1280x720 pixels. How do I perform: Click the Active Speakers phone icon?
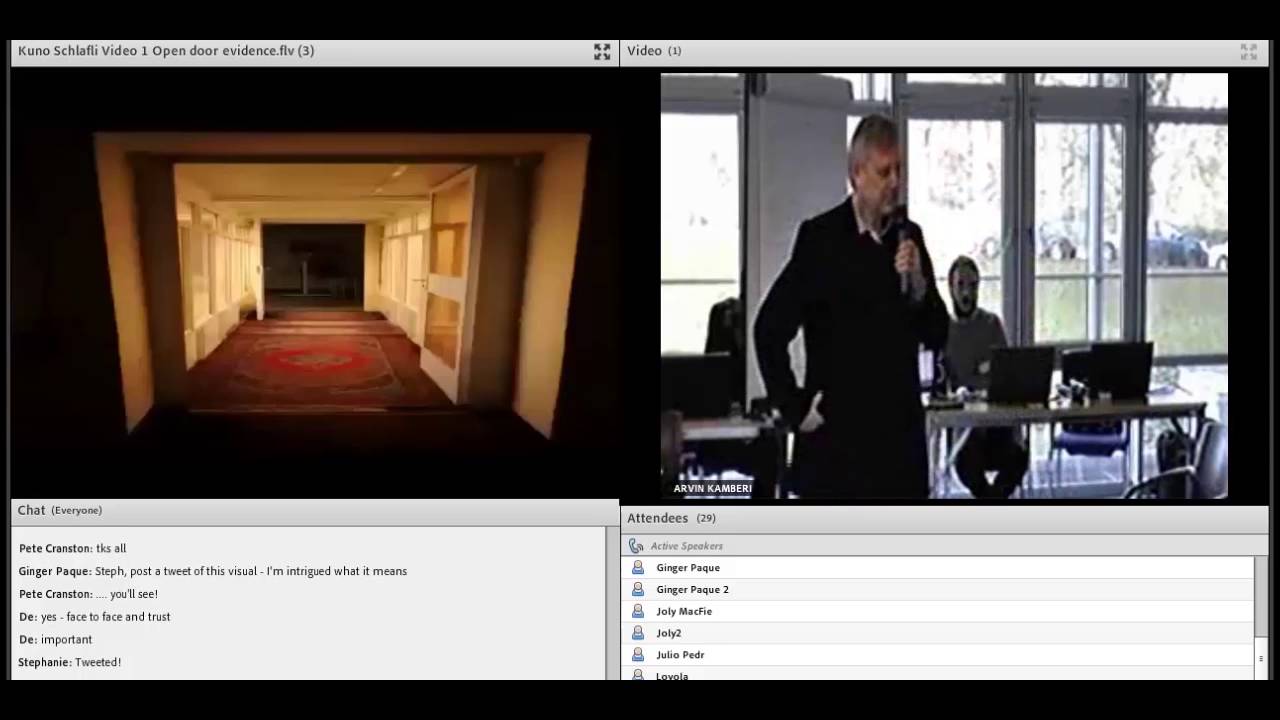click(x=636, y=546)
